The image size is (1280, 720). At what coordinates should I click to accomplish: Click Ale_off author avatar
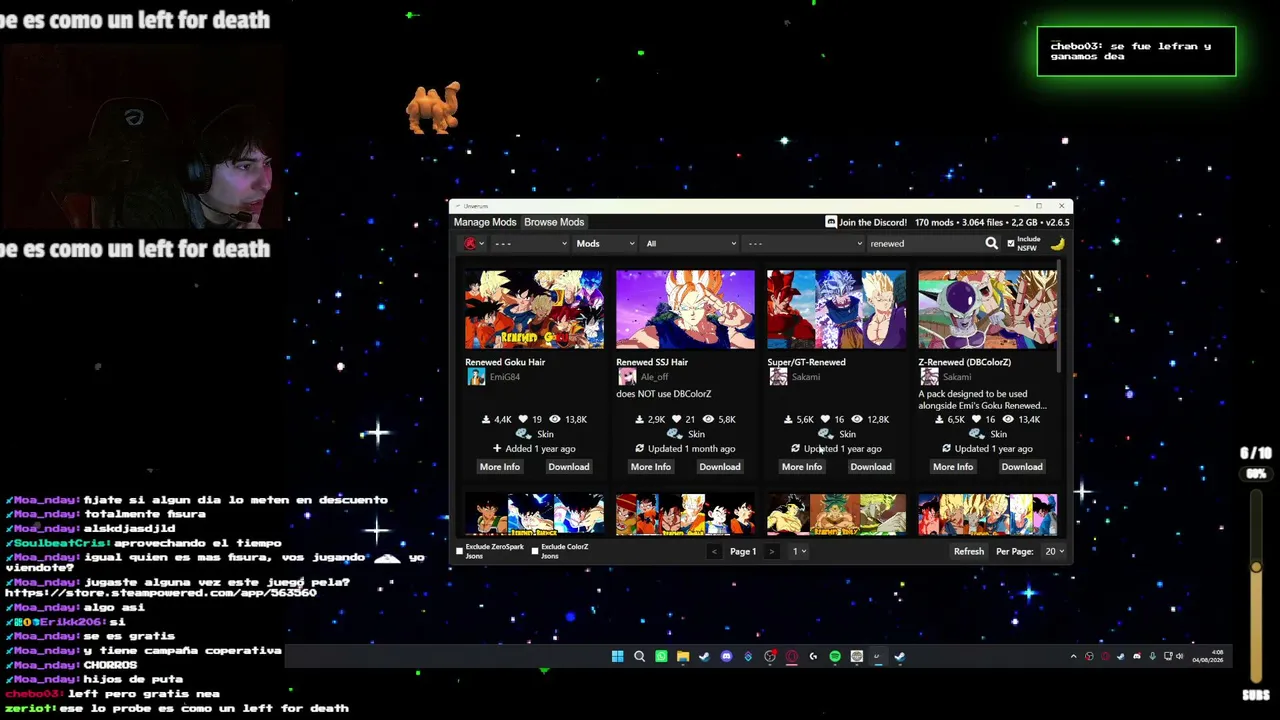(627, 377)
